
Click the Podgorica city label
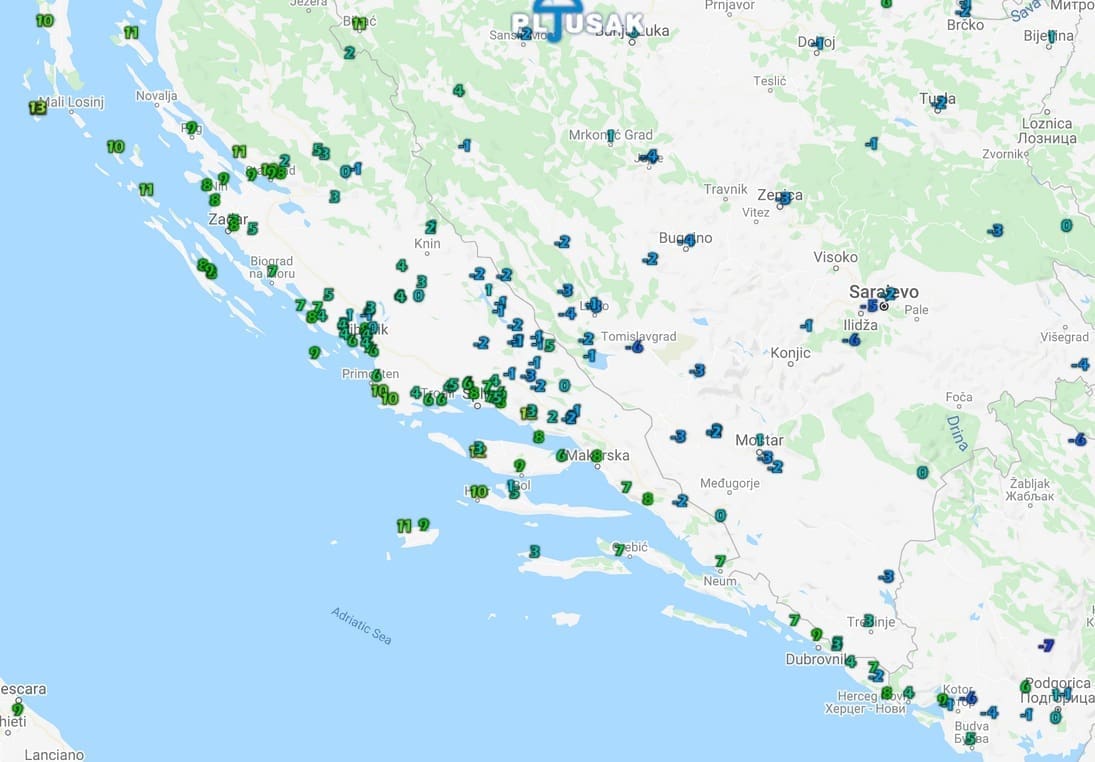point(1057,682)
